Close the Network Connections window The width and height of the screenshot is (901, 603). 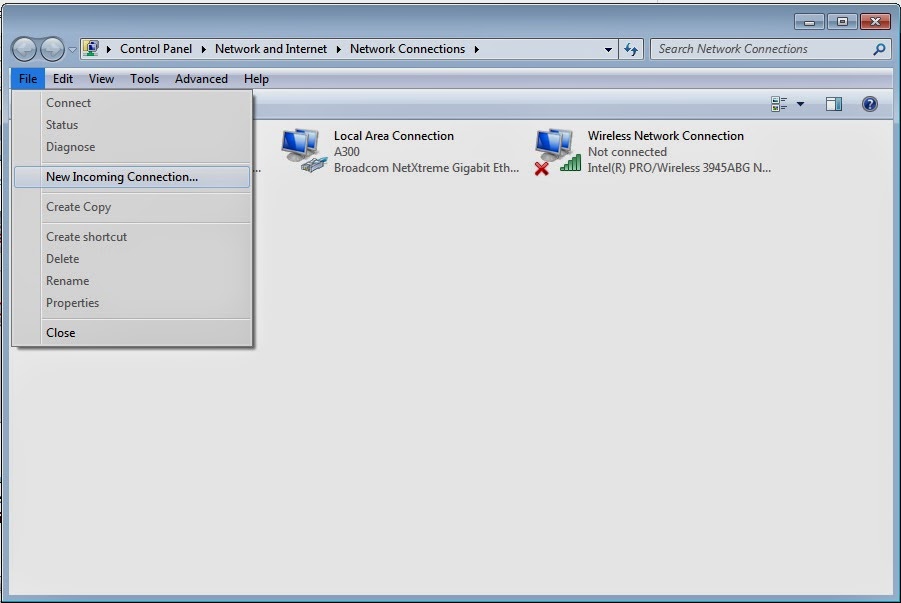pos(875,22)
